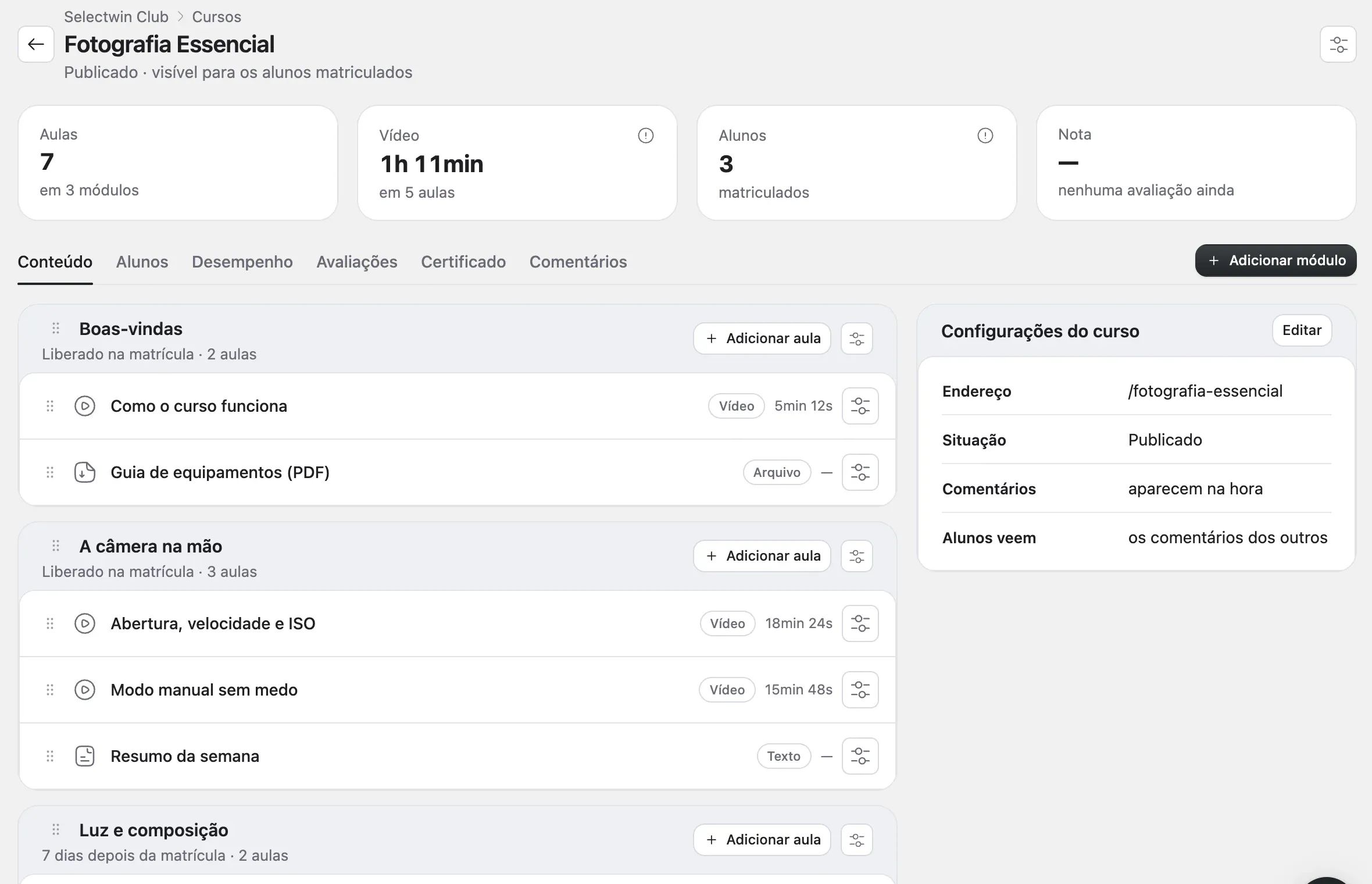Open settings for Como o curso funciona
The width and height of the screenshot is (1372, 884).
(860, 406)
